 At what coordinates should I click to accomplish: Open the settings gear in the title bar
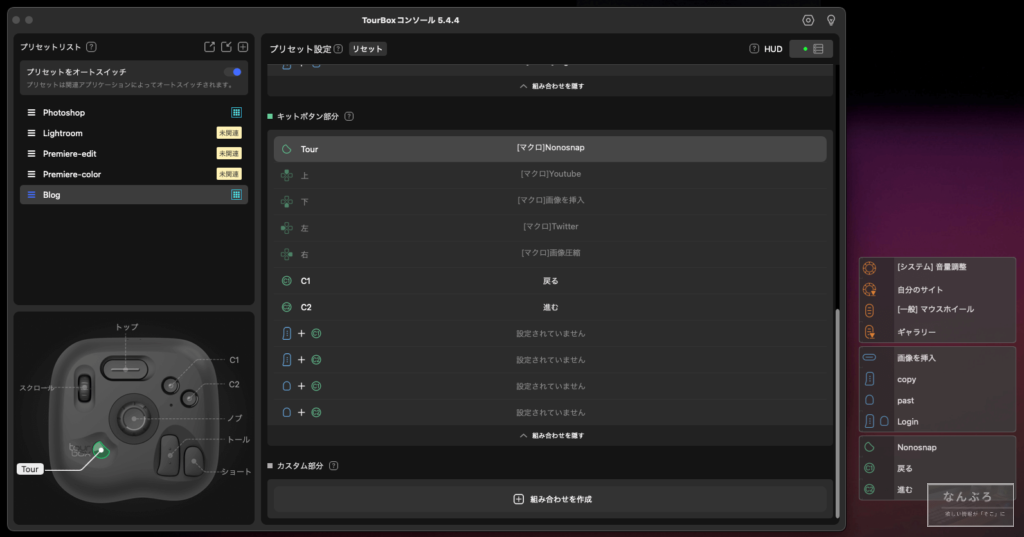point(808,20)
